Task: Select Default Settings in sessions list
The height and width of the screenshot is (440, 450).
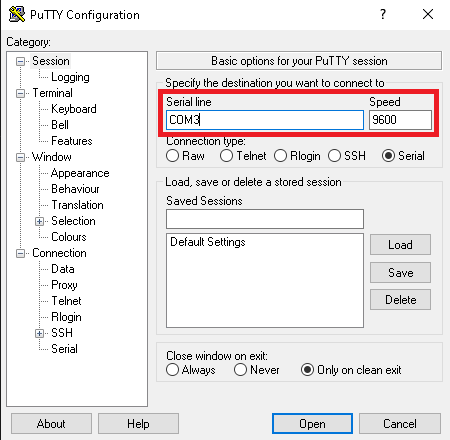Action: (x=208, y=242)
